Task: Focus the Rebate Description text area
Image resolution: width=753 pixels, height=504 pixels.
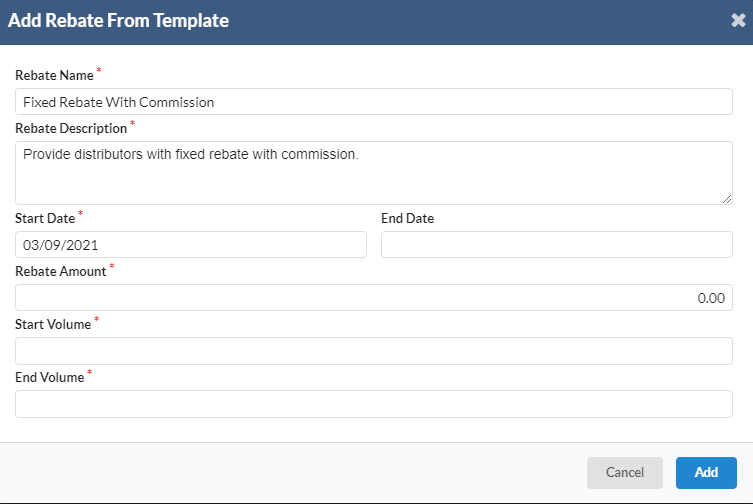Action: [x=374, y=180]
